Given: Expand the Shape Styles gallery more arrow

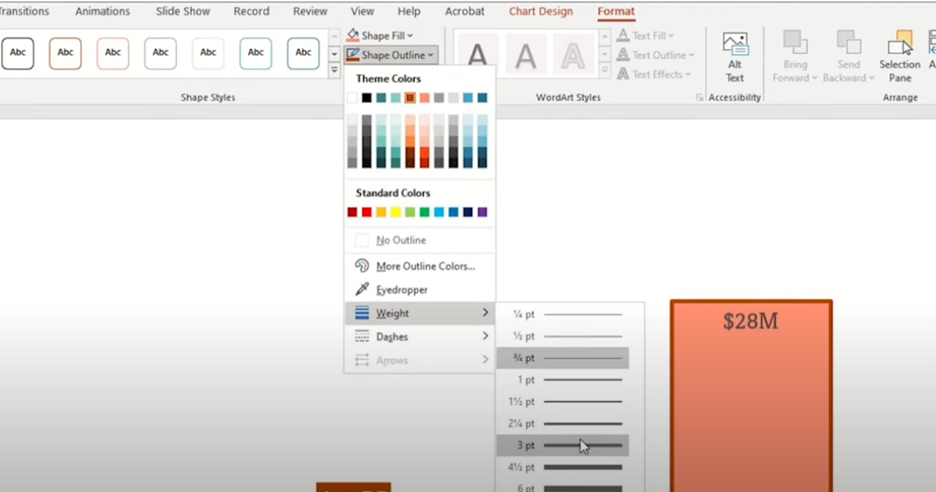Looking at the screenshot, I should pos(334,71).
